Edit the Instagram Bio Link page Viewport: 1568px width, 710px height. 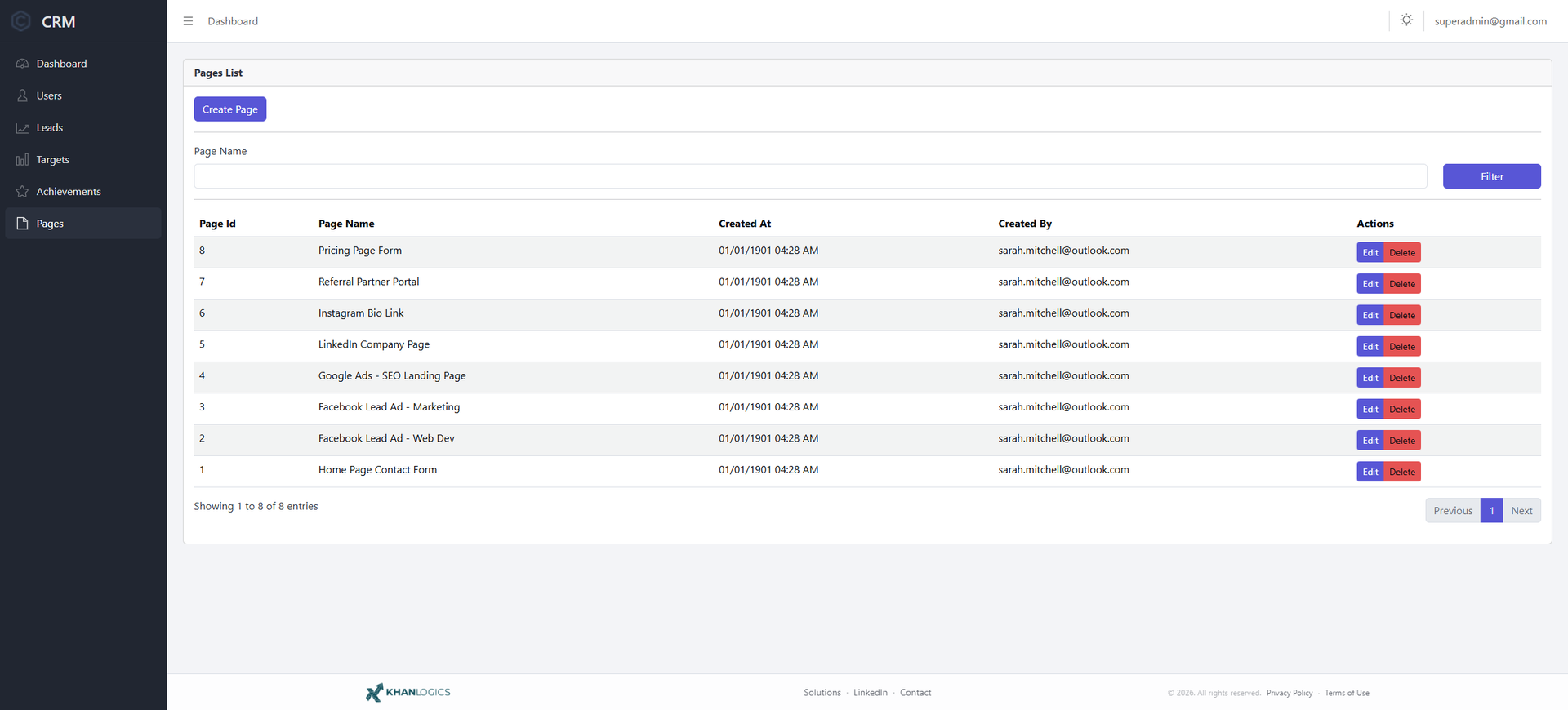[x=1370, y=315]
